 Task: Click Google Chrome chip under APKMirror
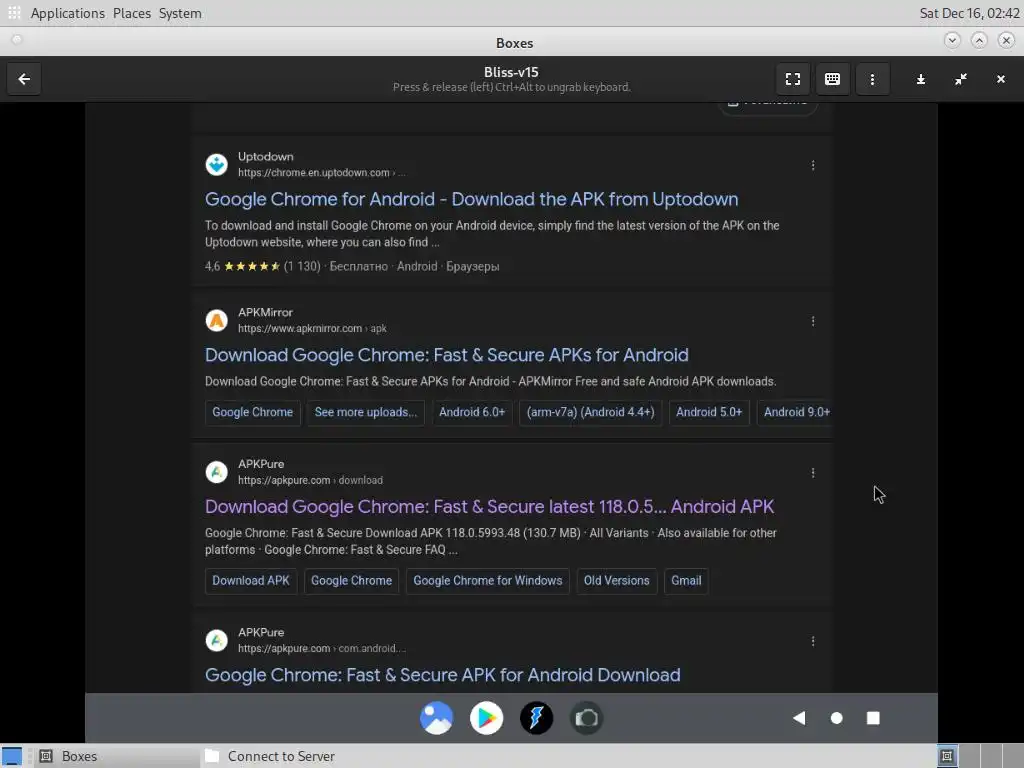click(x=252, y=412)
